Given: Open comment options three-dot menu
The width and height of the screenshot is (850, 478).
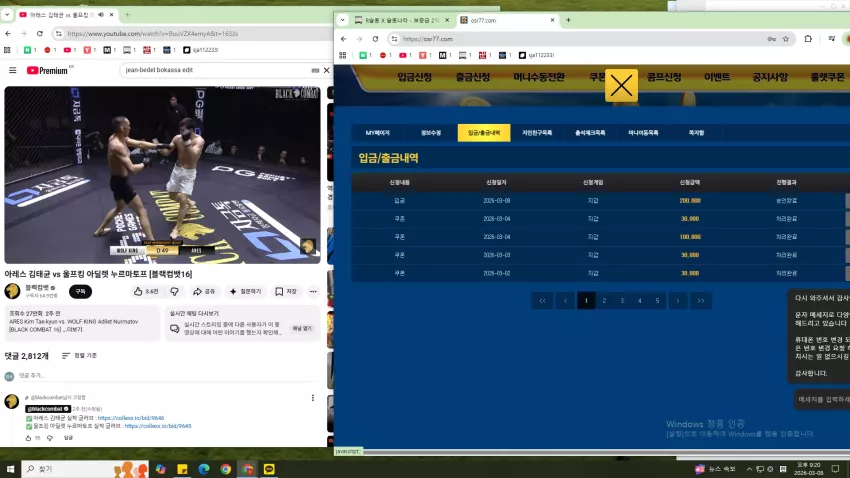Looking at the screenshot, I should coord(313,398).
